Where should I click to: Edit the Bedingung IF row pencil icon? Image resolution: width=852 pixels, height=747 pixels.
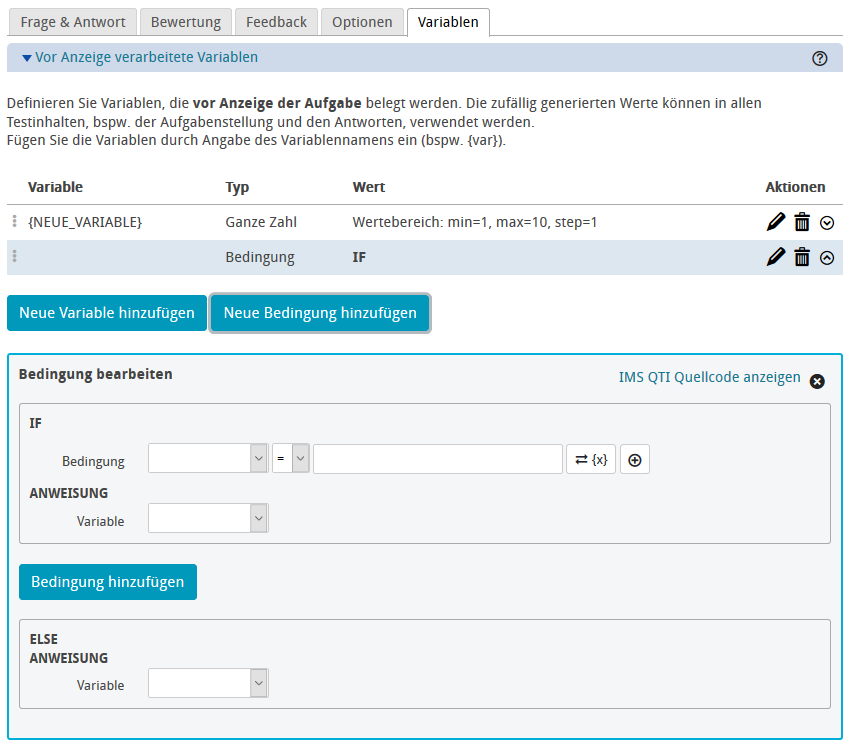click(x=776, y=257)
